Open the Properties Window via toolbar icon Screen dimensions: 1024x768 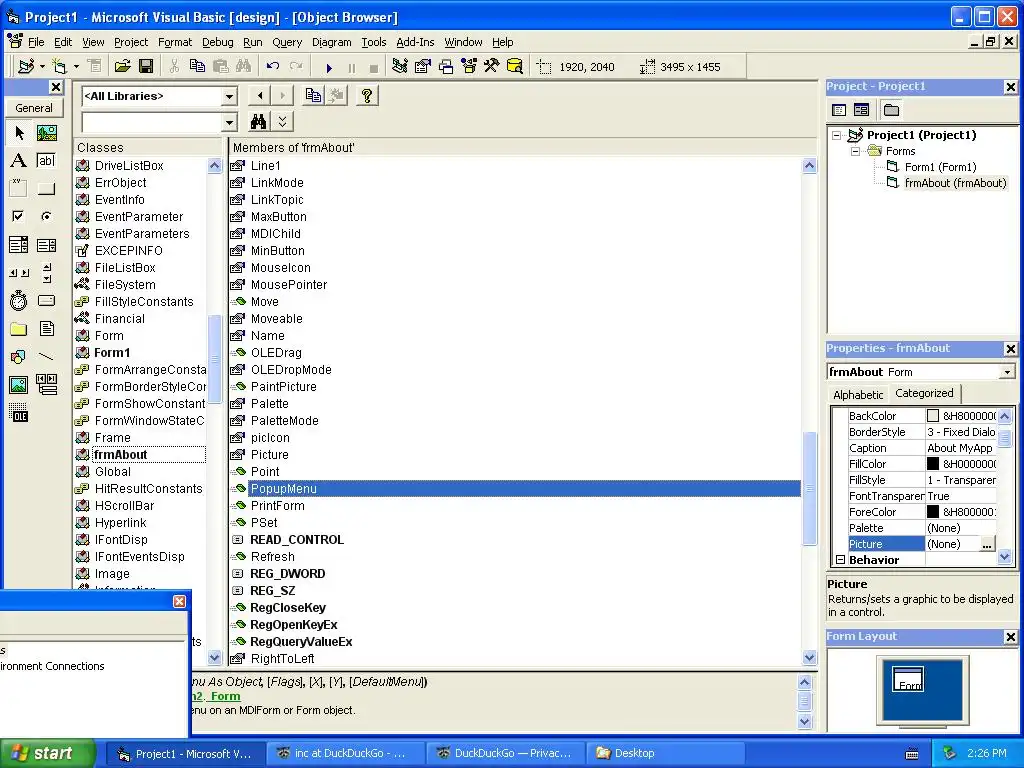tap(423, 67)
